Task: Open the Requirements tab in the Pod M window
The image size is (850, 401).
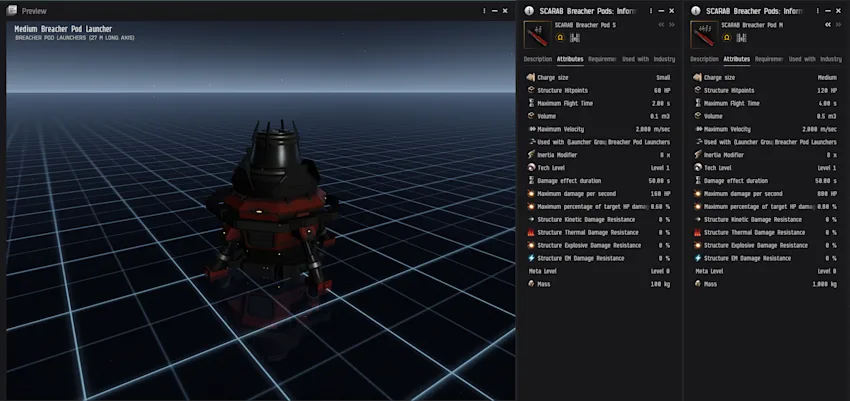Action: [x=769, y=59]
